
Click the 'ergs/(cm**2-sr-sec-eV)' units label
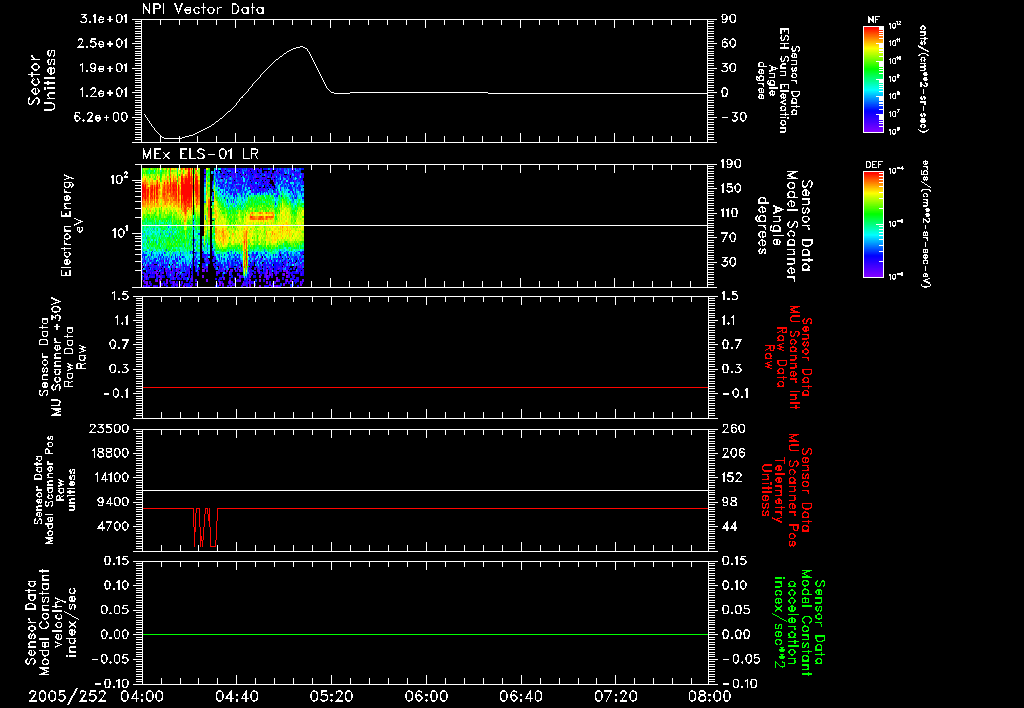point(924,223)
